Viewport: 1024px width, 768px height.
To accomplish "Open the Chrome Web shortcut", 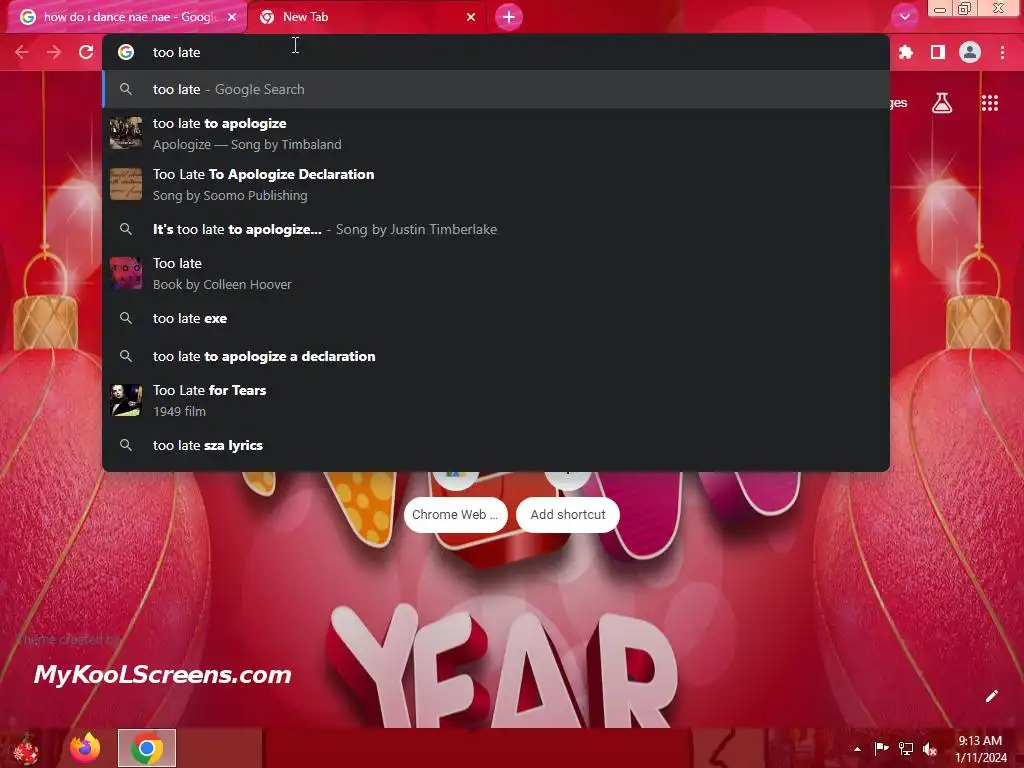I will (x=455, y=515).
